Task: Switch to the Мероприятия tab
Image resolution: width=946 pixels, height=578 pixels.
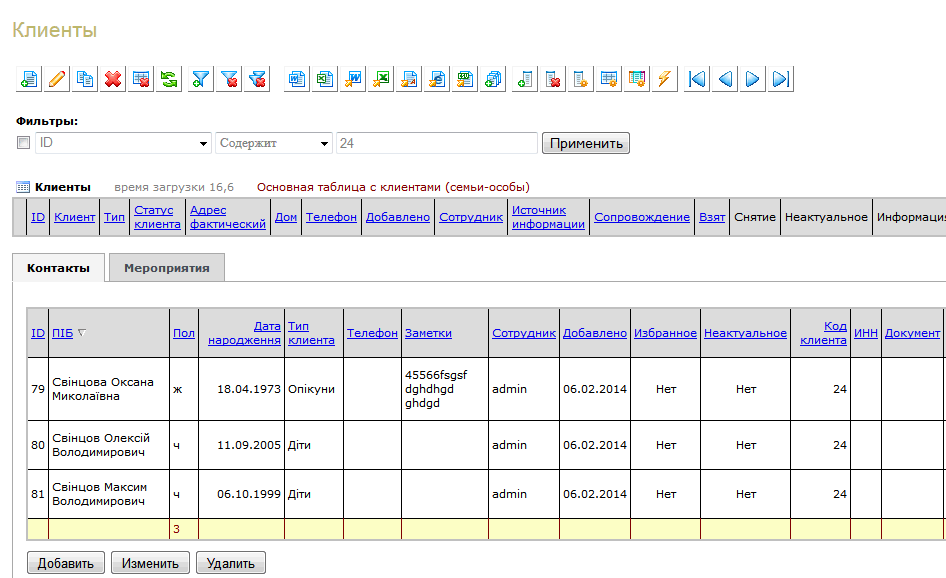Action: point(166,268)
